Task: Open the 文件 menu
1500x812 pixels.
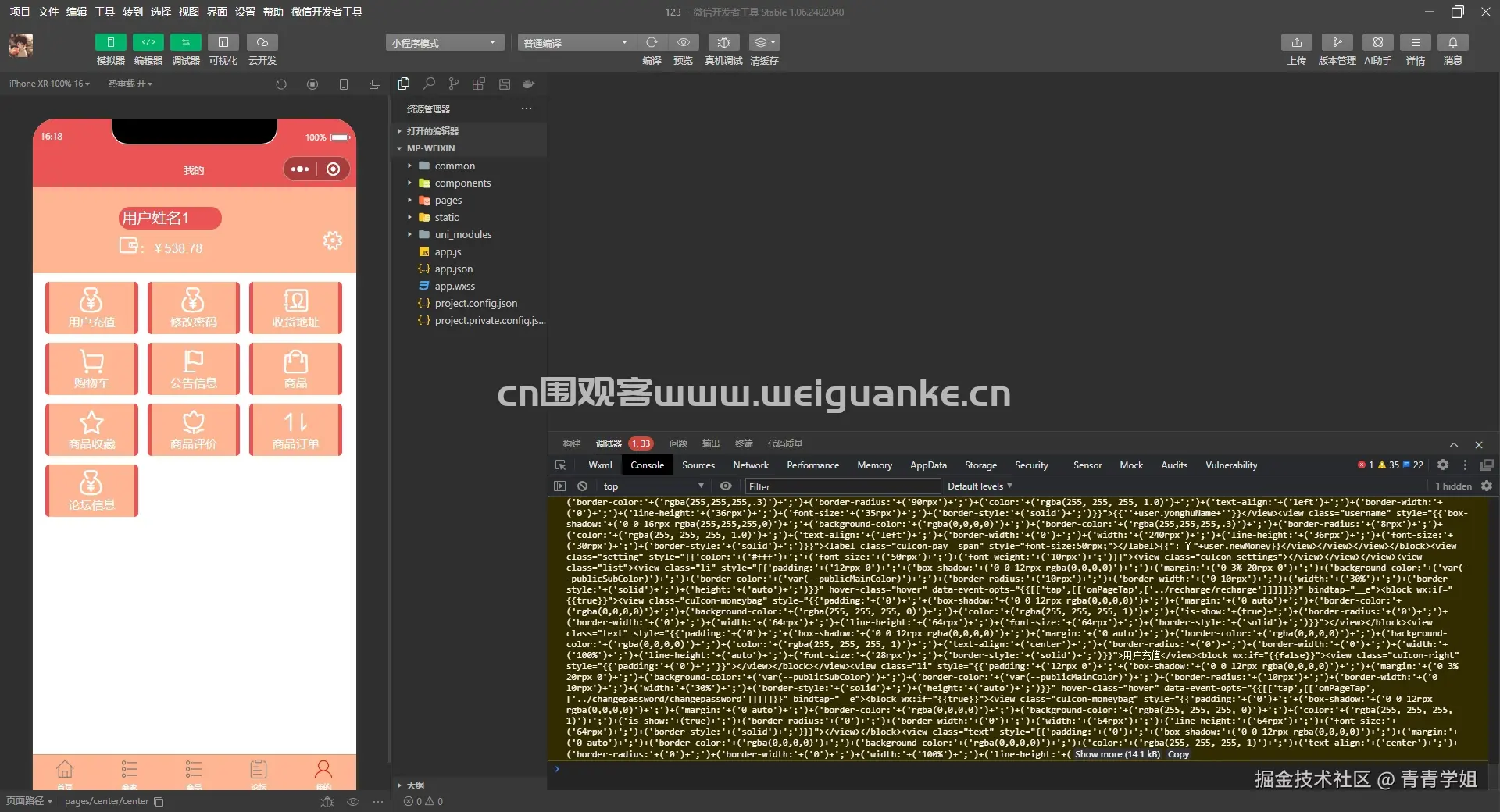Action: coord(48,12)
